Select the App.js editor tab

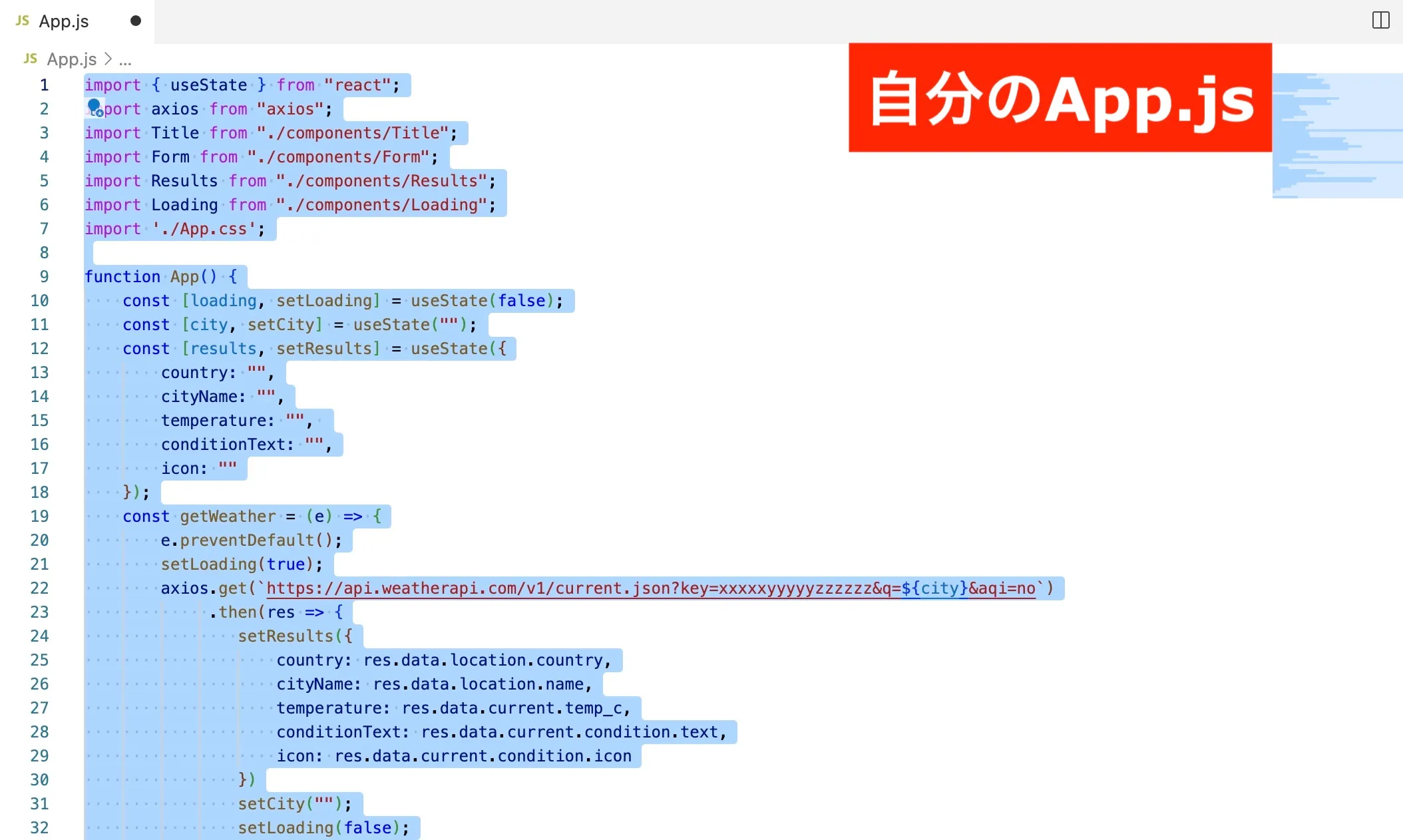coord(77,21)
